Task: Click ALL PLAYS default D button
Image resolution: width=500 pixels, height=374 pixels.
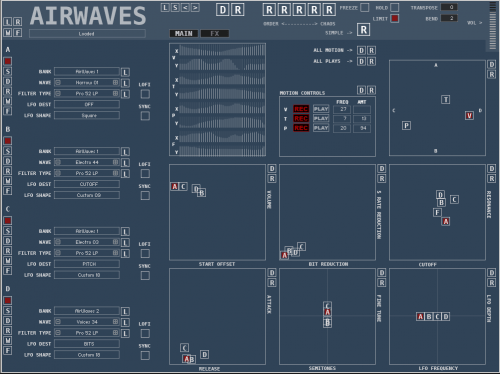Action: [361, 61]
